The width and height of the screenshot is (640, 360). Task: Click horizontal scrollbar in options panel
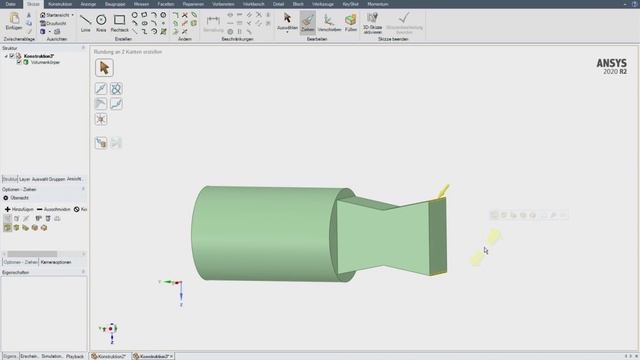[32, 254]
